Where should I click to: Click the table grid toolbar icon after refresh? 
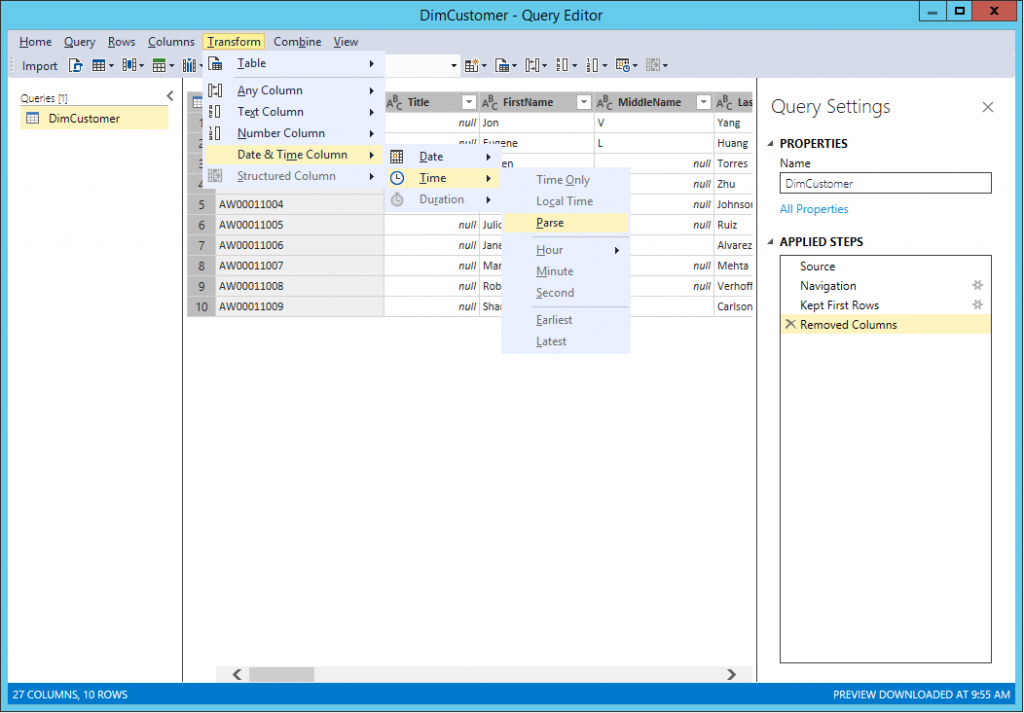[x=99, y=65]
